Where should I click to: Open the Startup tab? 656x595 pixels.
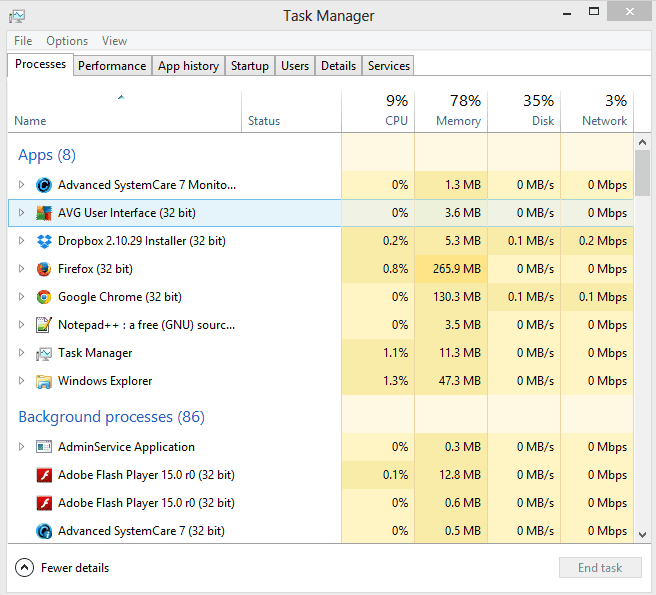coord(249,66)
